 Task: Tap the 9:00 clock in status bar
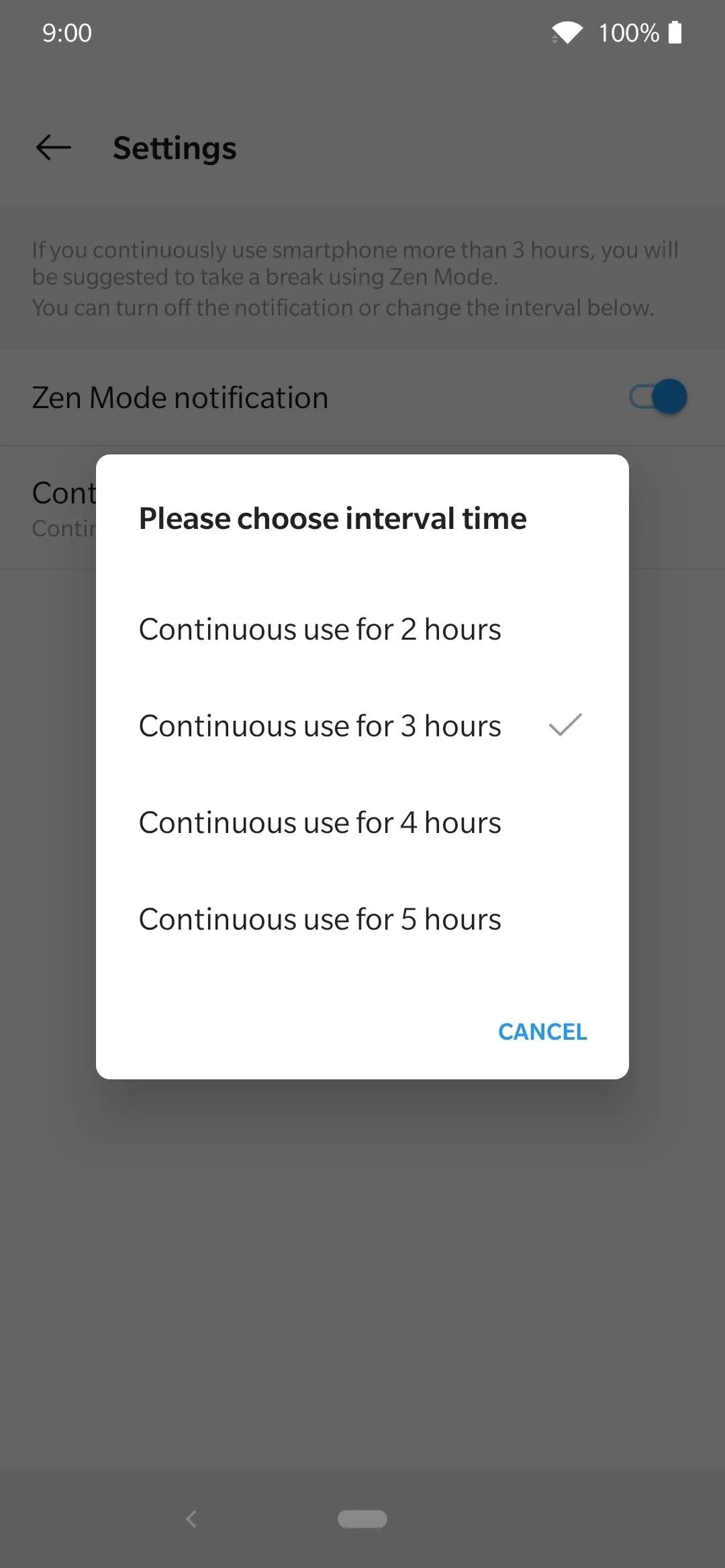point(67,33)
